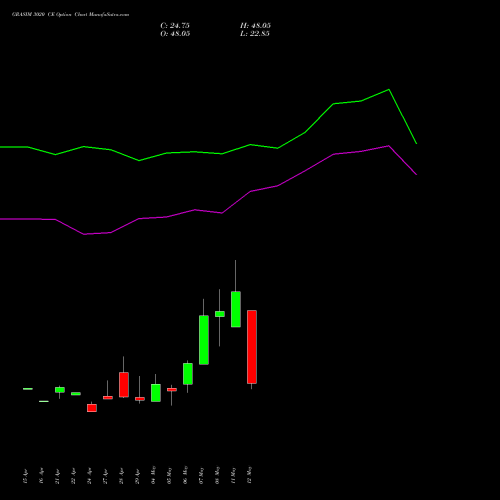Image resolution: width=500 pixels, height=500 pixels.
Task: Click the small green candle for 22 Apr
Action: (x=76, y=394)
